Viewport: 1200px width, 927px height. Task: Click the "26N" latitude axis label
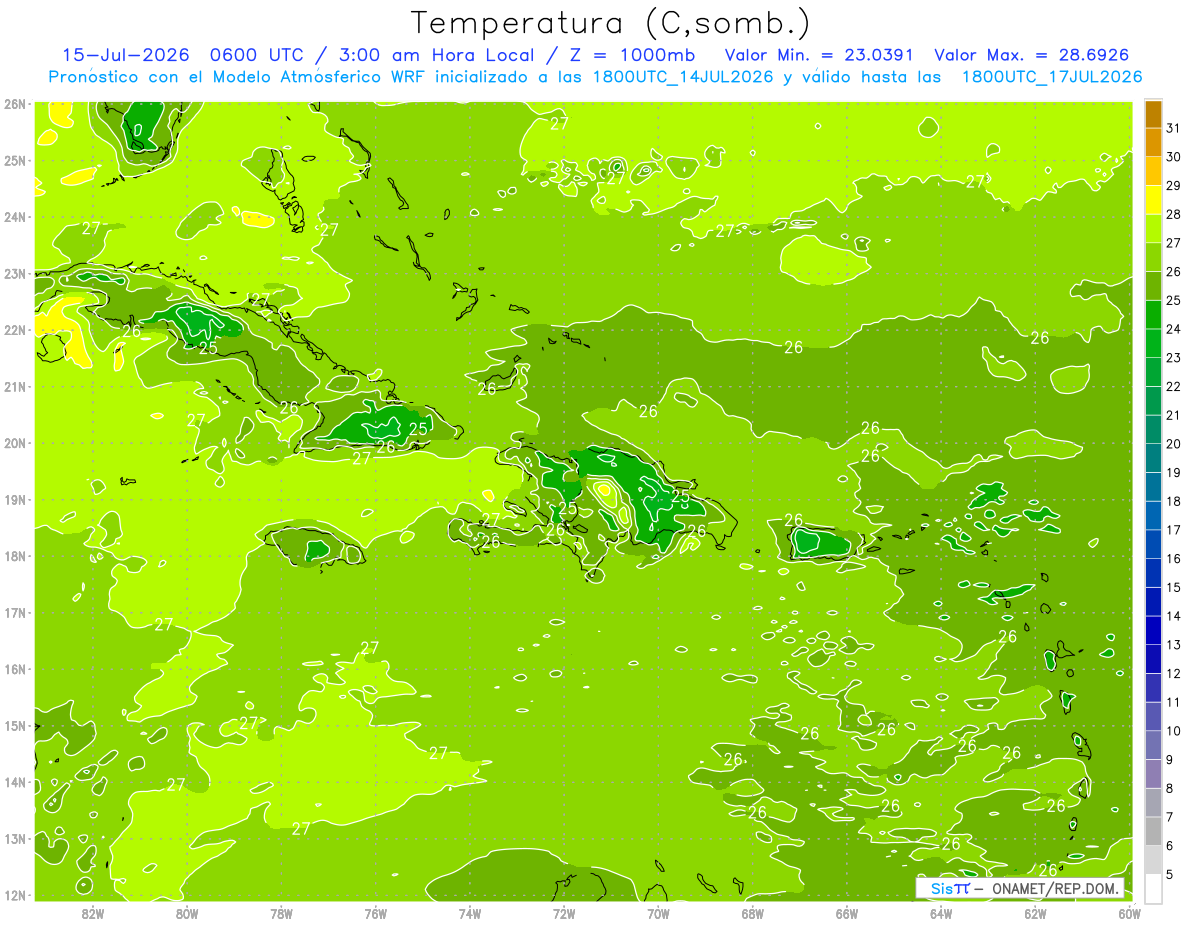(x=15, y=104)
